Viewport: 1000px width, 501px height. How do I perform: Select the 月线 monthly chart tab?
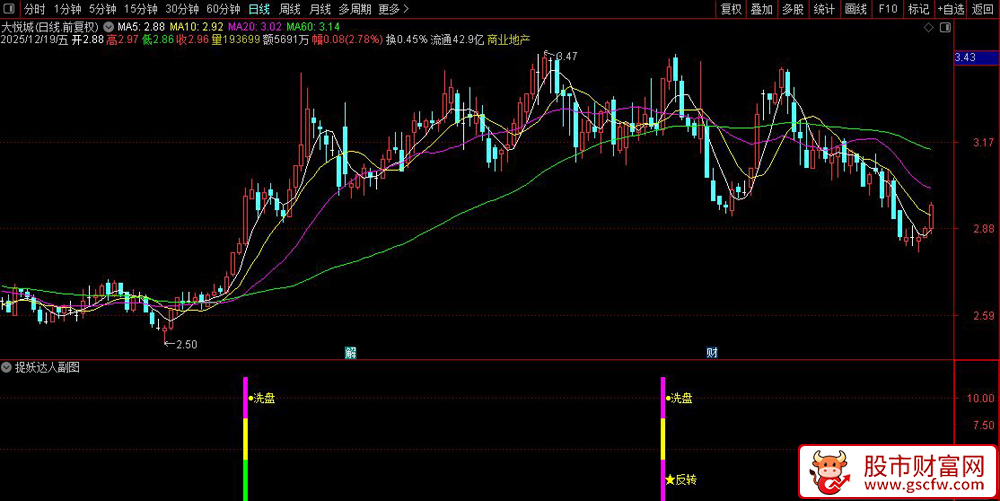(320, 9)
